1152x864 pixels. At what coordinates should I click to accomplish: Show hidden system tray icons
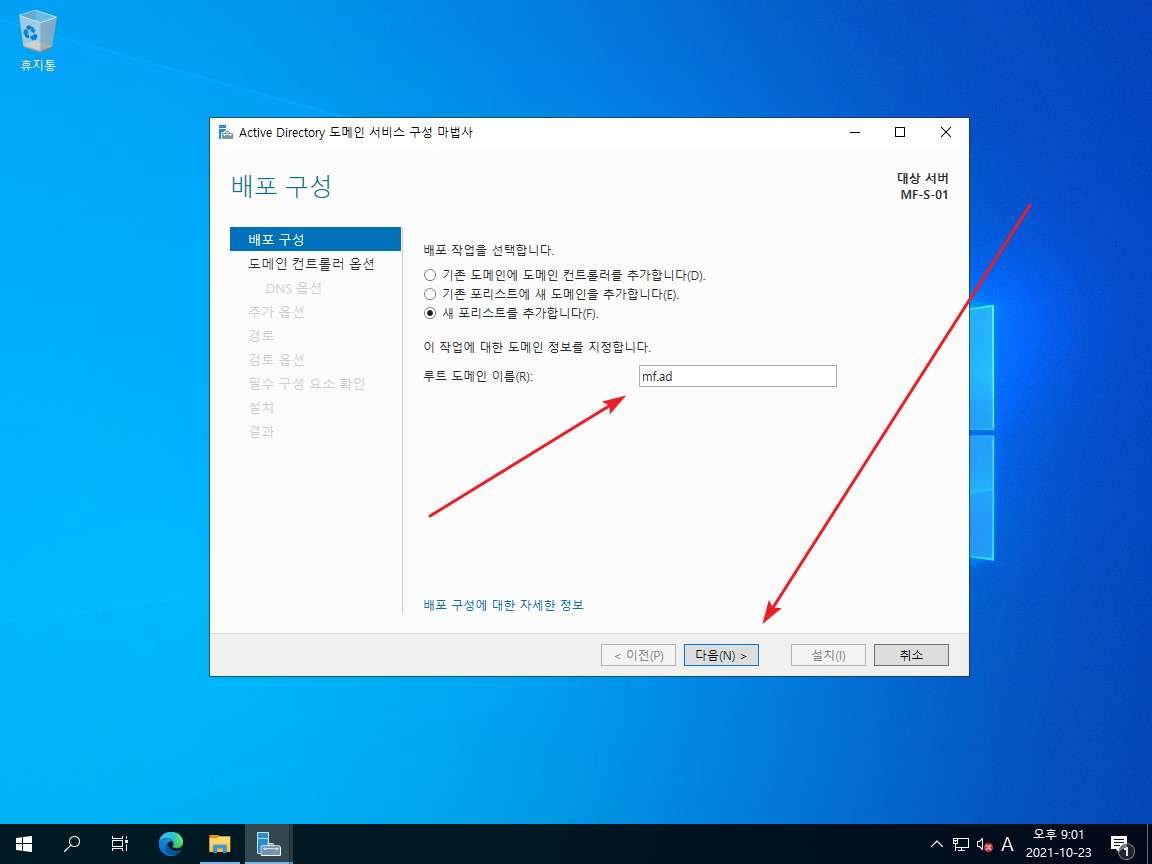(937, 844)
